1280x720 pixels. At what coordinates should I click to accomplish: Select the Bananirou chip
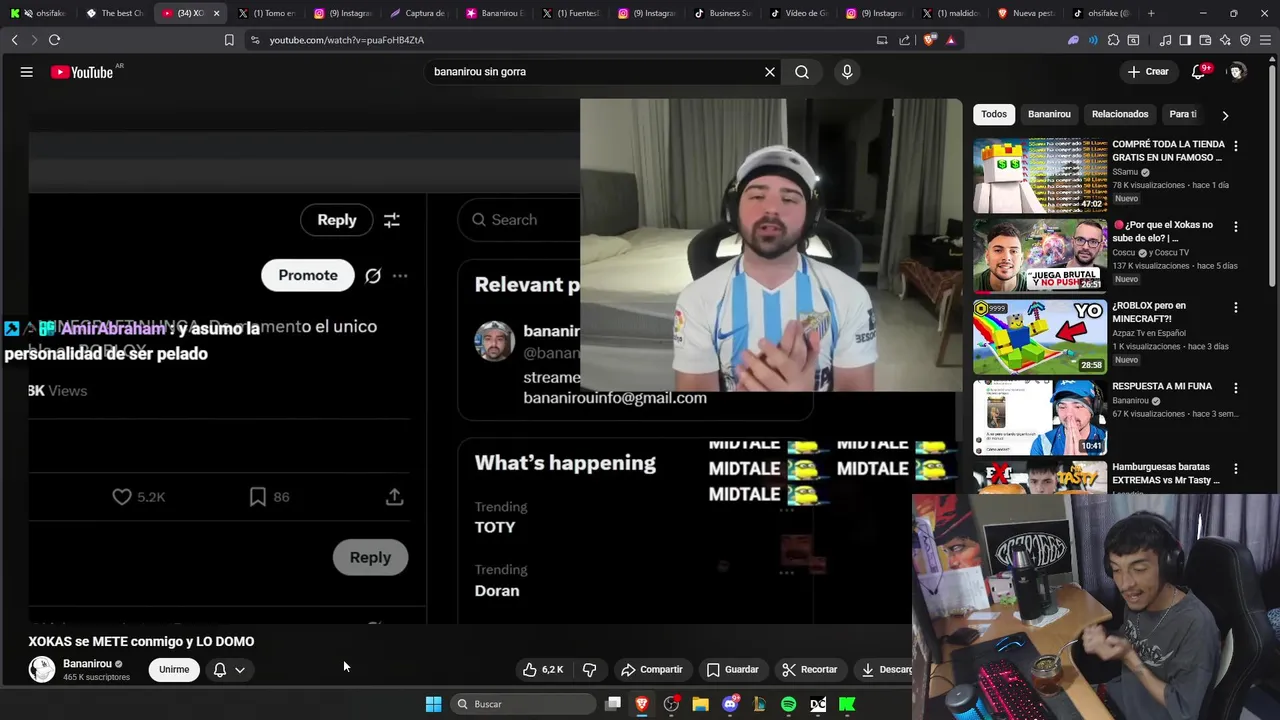[x=1049, y=114]
